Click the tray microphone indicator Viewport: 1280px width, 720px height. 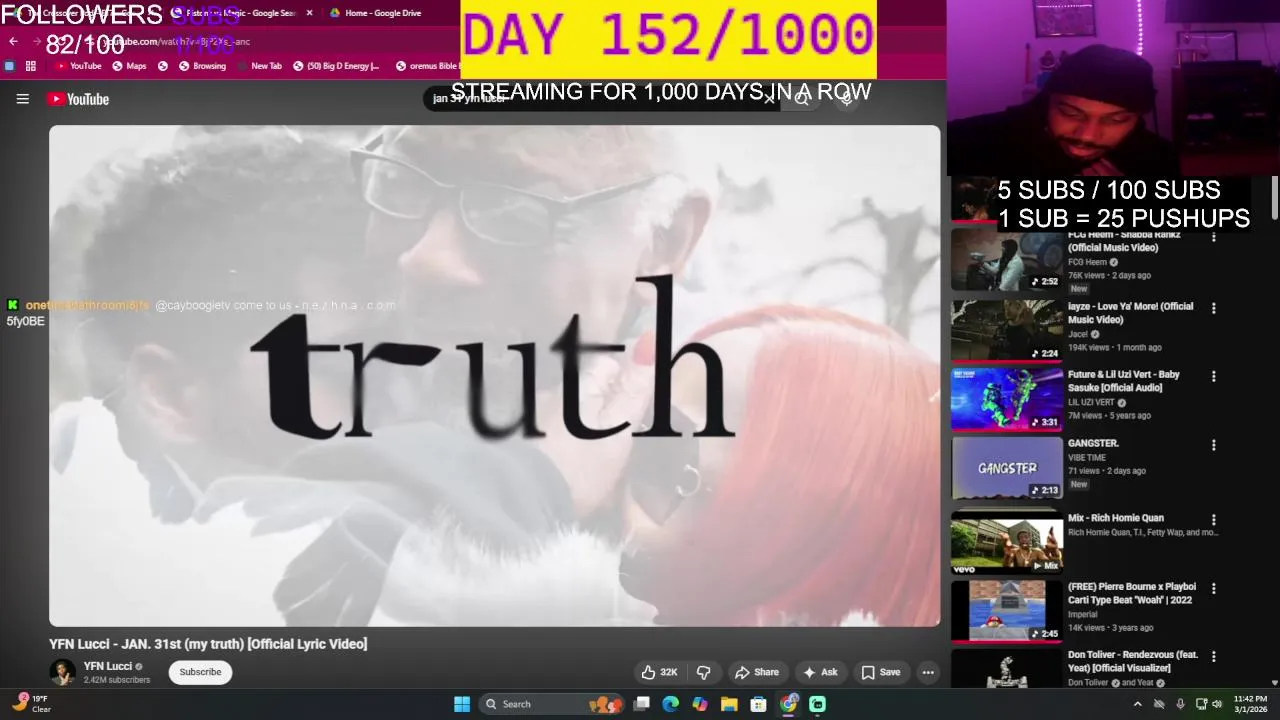1180,704
